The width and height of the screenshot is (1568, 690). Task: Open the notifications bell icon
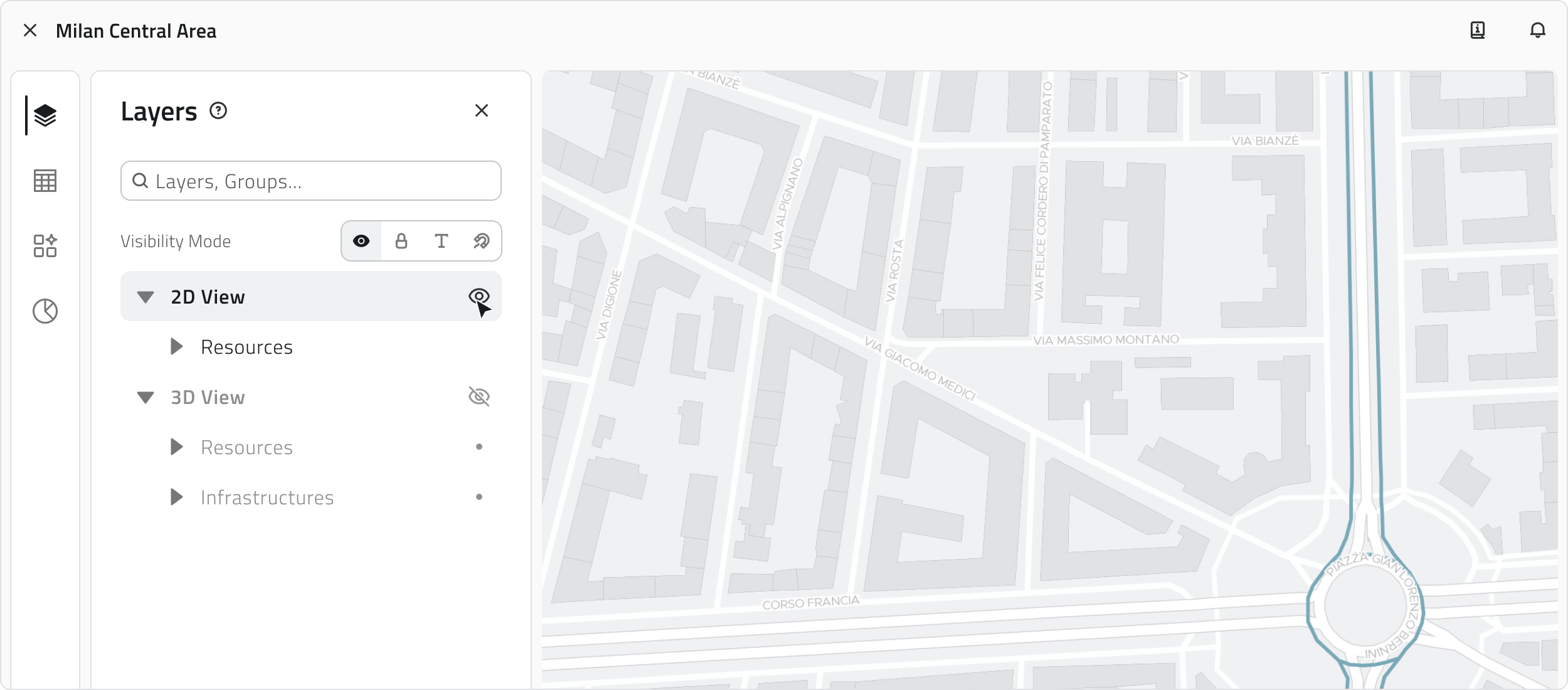(1537, 30)
